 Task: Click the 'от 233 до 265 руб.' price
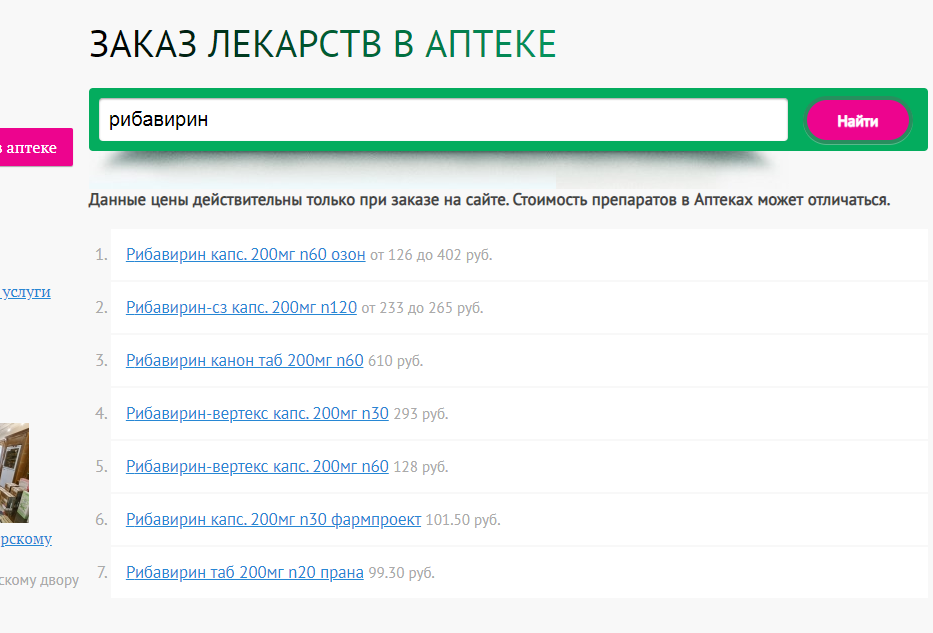coord(422,309)
